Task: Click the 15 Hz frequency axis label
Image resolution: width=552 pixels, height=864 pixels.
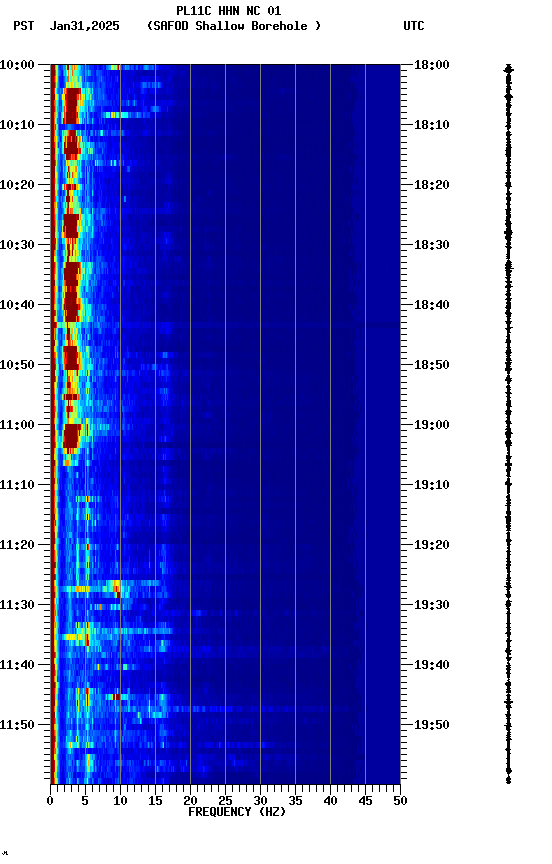Action: point(155,802)
